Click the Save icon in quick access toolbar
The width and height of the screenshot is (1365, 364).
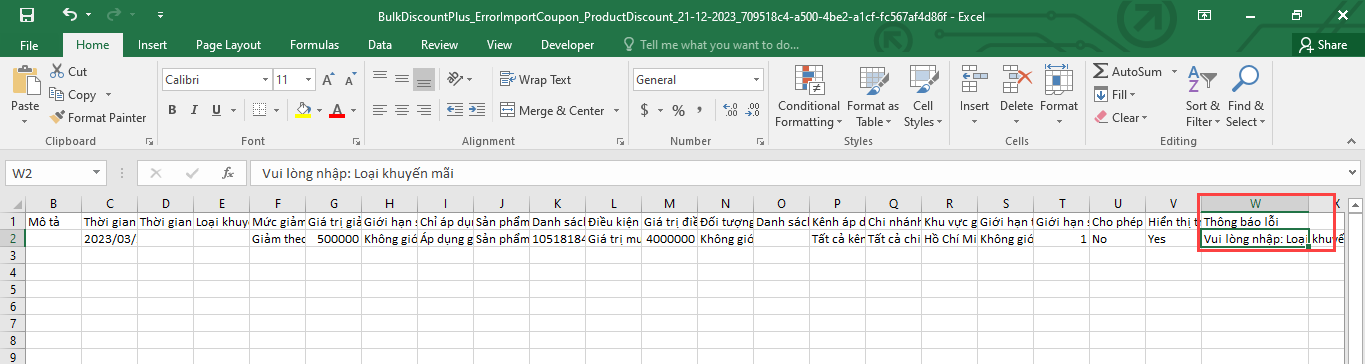click(27, 16)
